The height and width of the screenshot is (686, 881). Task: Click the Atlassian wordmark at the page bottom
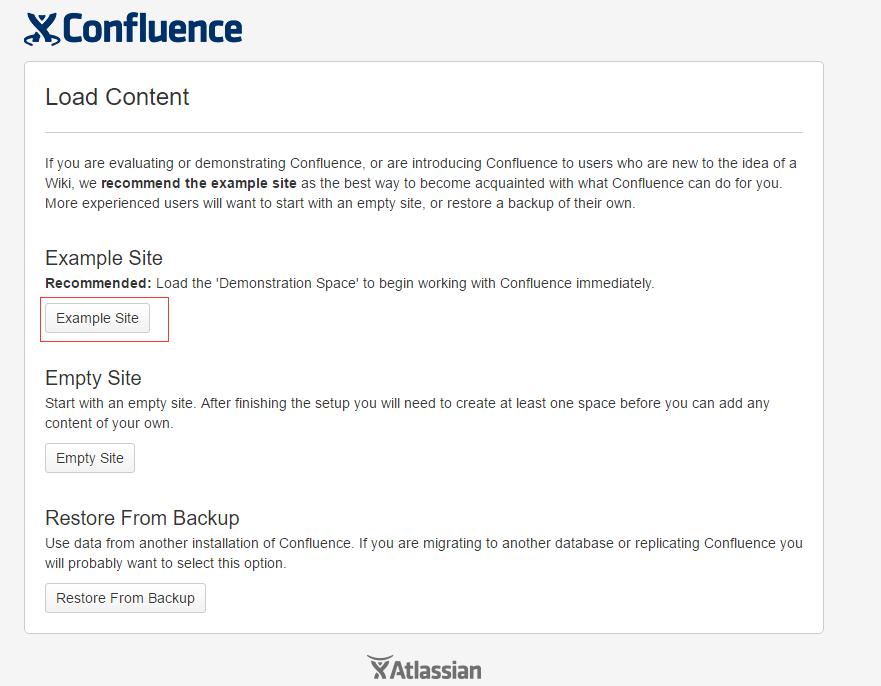pos(437,670)
